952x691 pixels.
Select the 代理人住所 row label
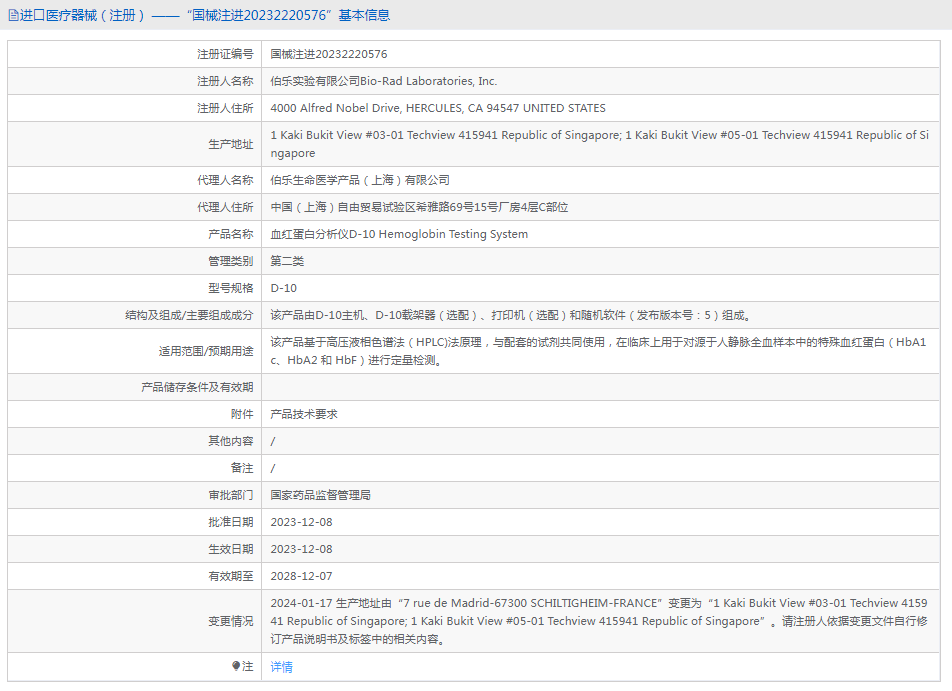click(225, 207)
